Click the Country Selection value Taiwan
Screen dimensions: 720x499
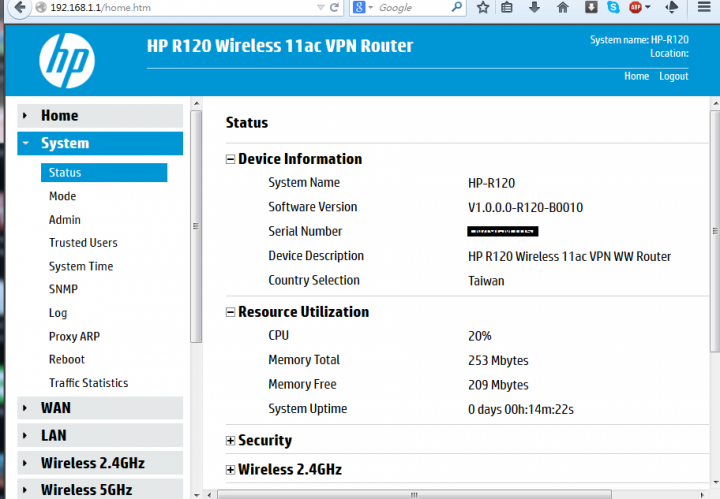tap(486, 281)
